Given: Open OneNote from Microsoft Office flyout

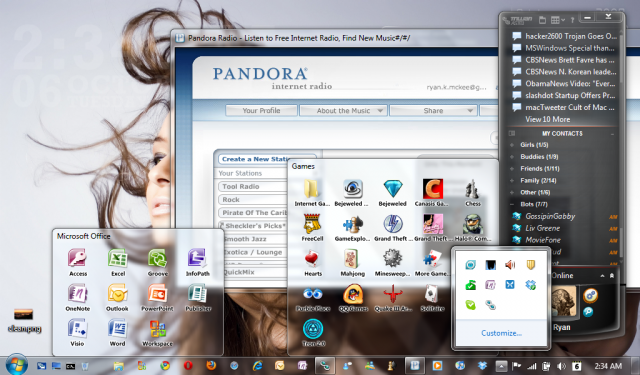Looking at the screenshot, I should pyautogui.click(x=78, y=298).
